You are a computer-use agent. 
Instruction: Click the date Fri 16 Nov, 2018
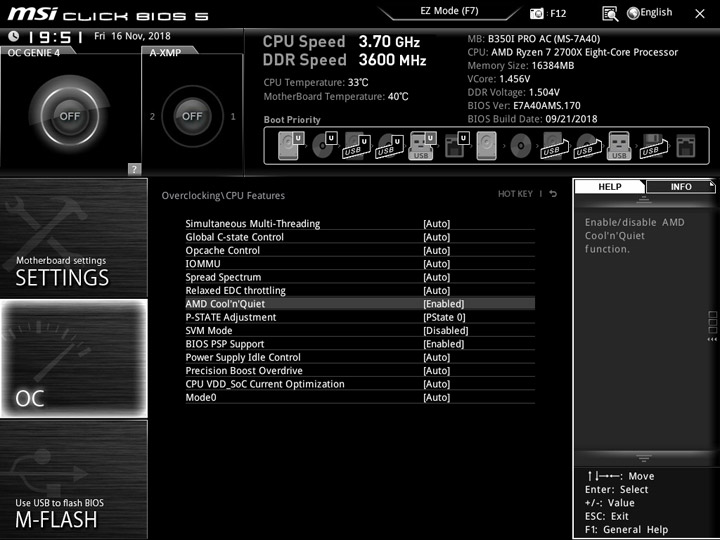(132, 36)
